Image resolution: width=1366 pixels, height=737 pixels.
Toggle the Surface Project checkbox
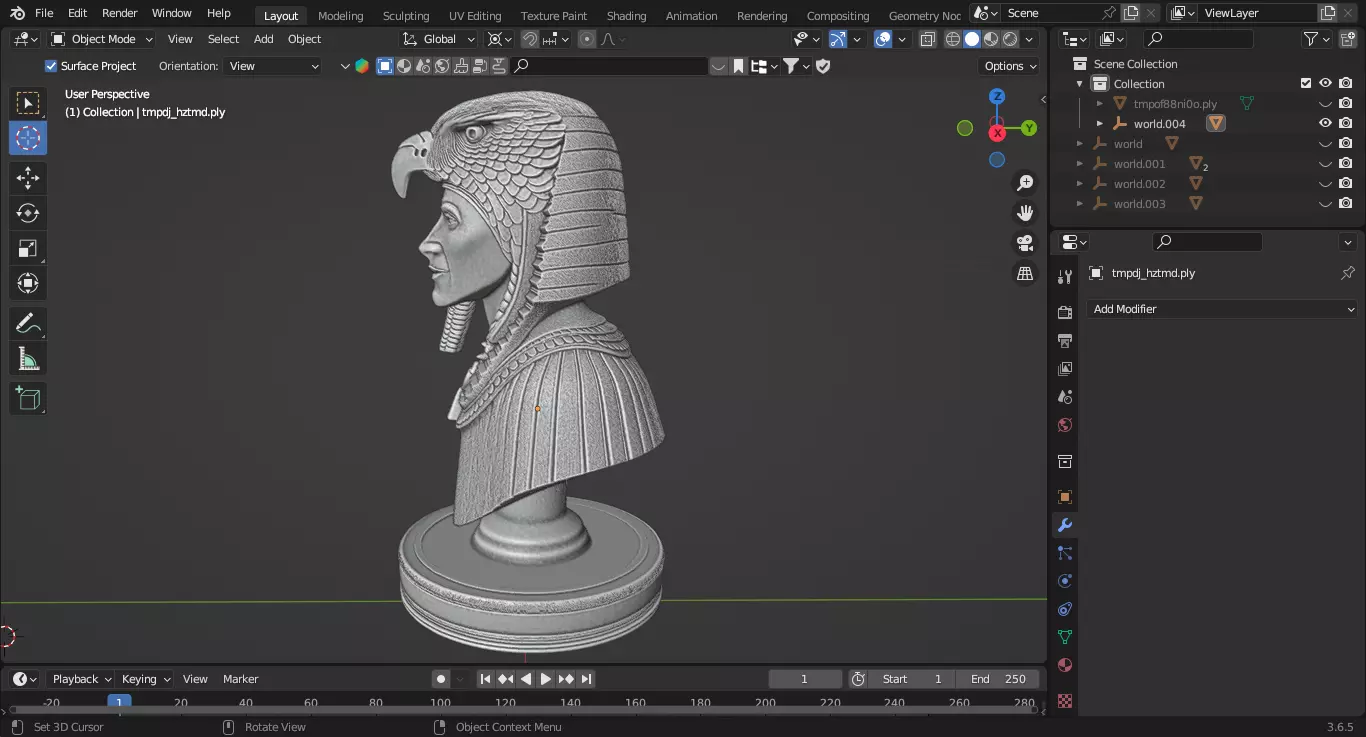51,66
